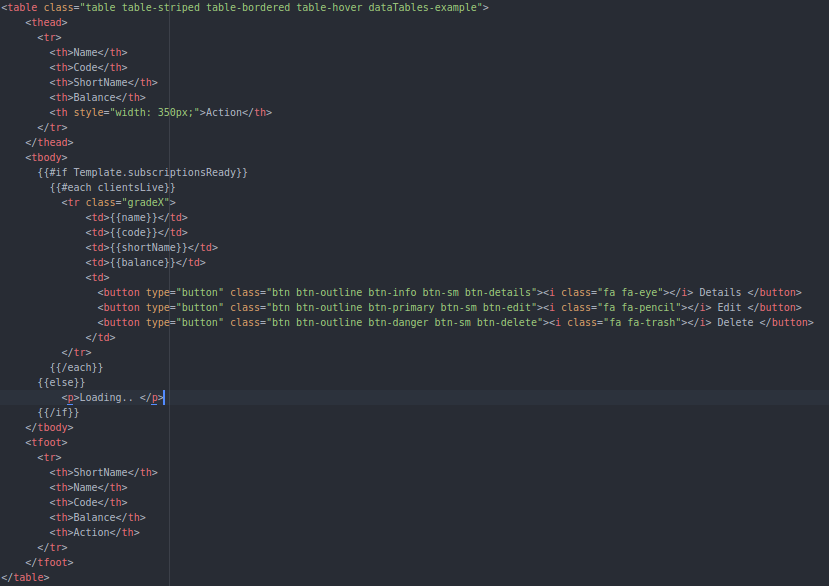This screenshot has height=586, width=829.
Task: Click the opening table tag on the first line
Action: (20, 7)
